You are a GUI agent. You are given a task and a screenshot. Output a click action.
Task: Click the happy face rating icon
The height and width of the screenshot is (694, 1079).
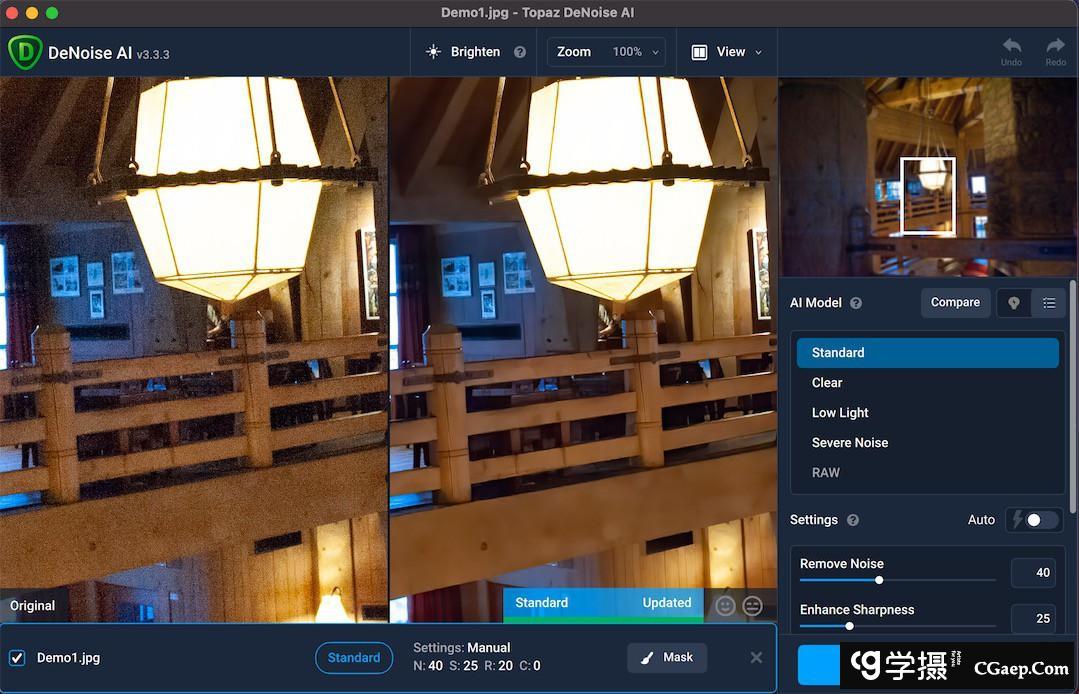pyautogui.click(x=725, y=605)
